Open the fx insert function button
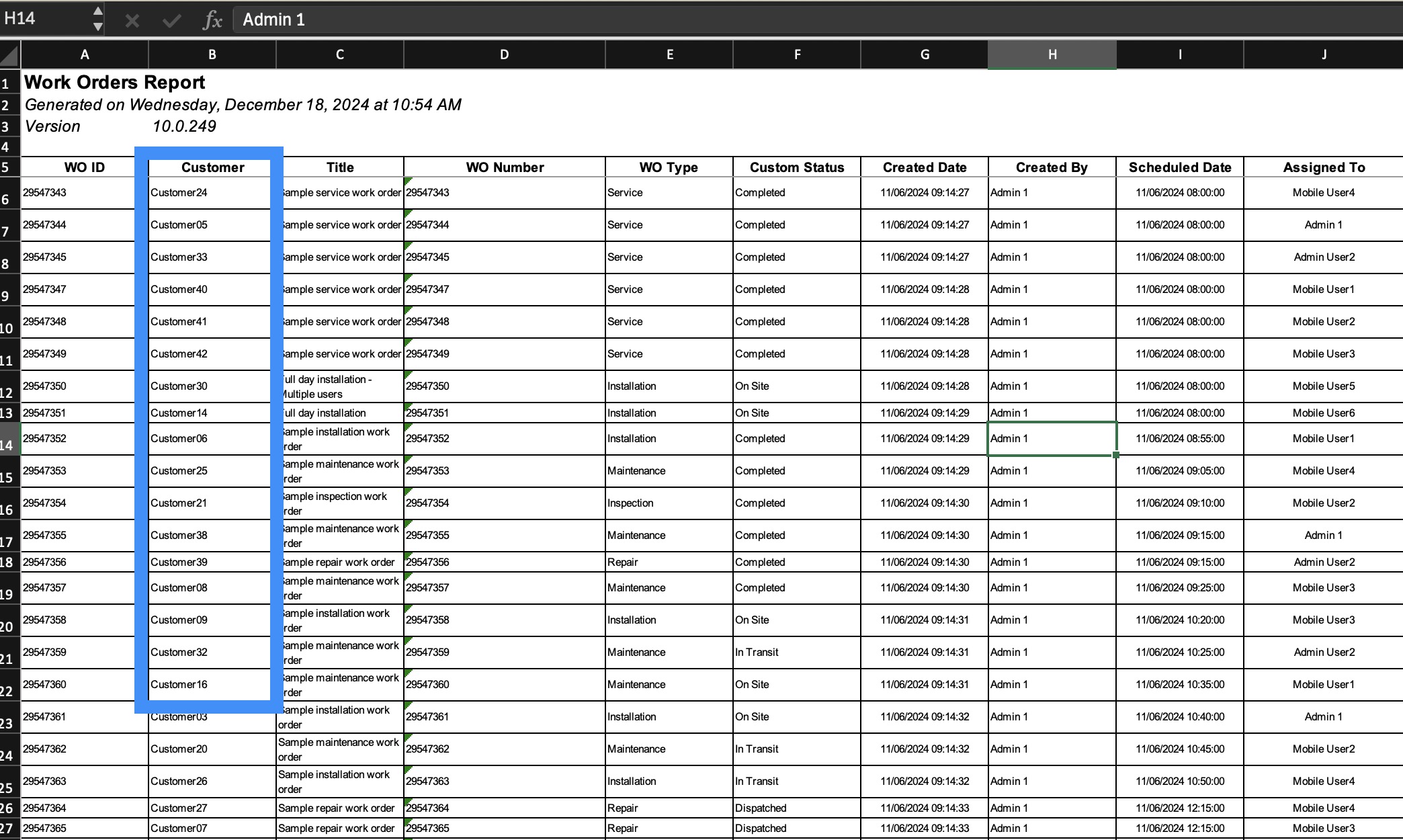This screenshot has width=1403, height=840. click(212, 20)
